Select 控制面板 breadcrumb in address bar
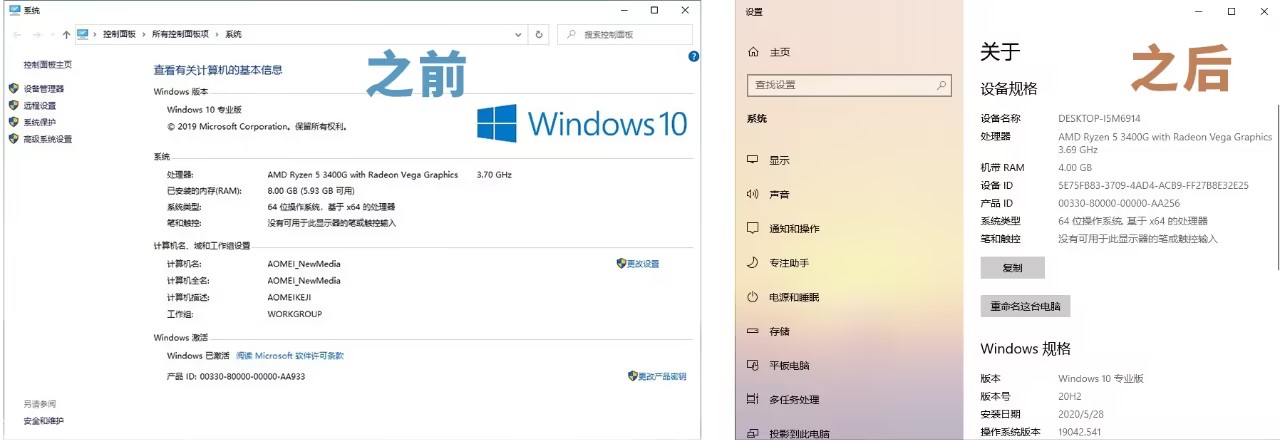Viewport: 1280px width, 440px height. coord(119,34)
